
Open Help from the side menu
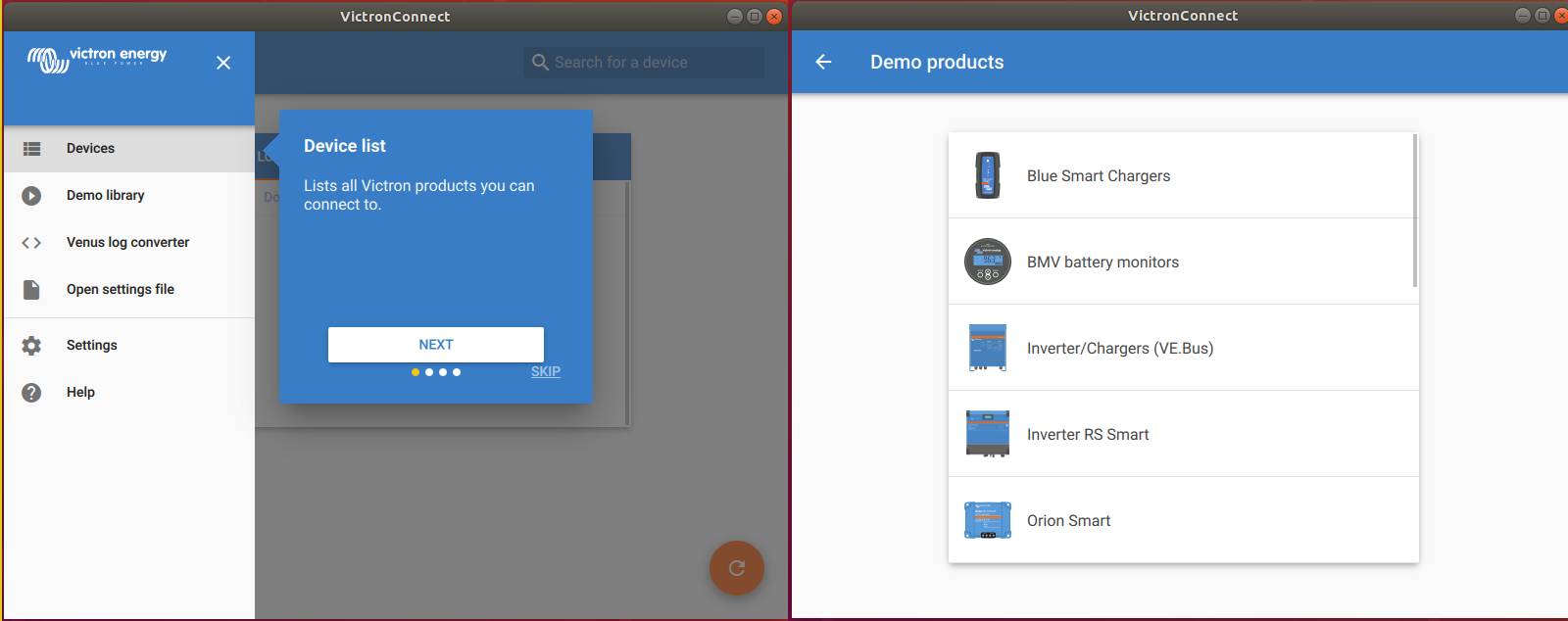[x=129, y=393]
